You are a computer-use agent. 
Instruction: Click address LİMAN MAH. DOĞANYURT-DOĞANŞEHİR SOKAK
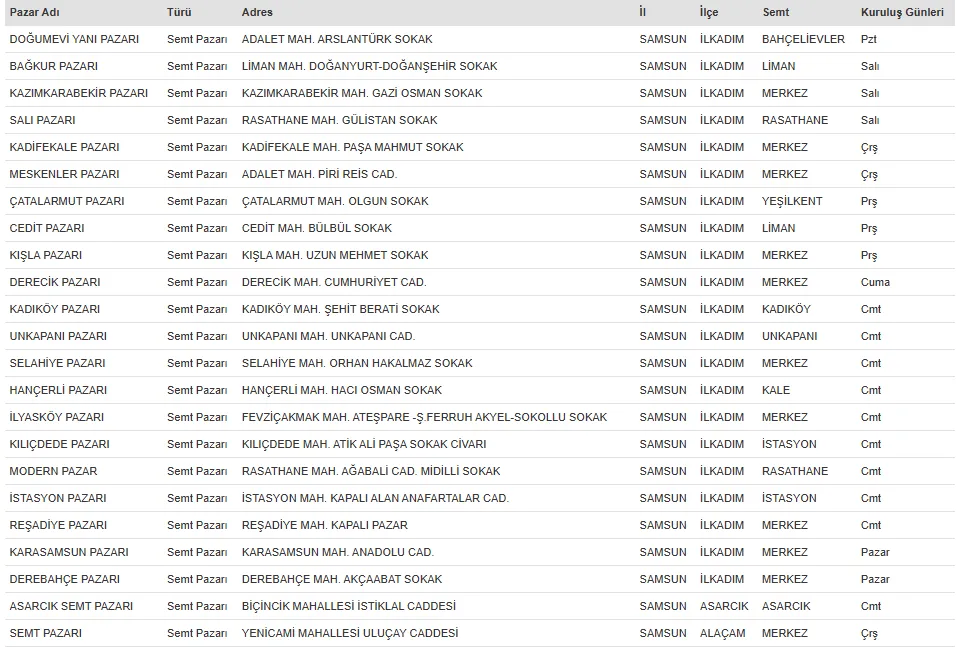(369, 66)
